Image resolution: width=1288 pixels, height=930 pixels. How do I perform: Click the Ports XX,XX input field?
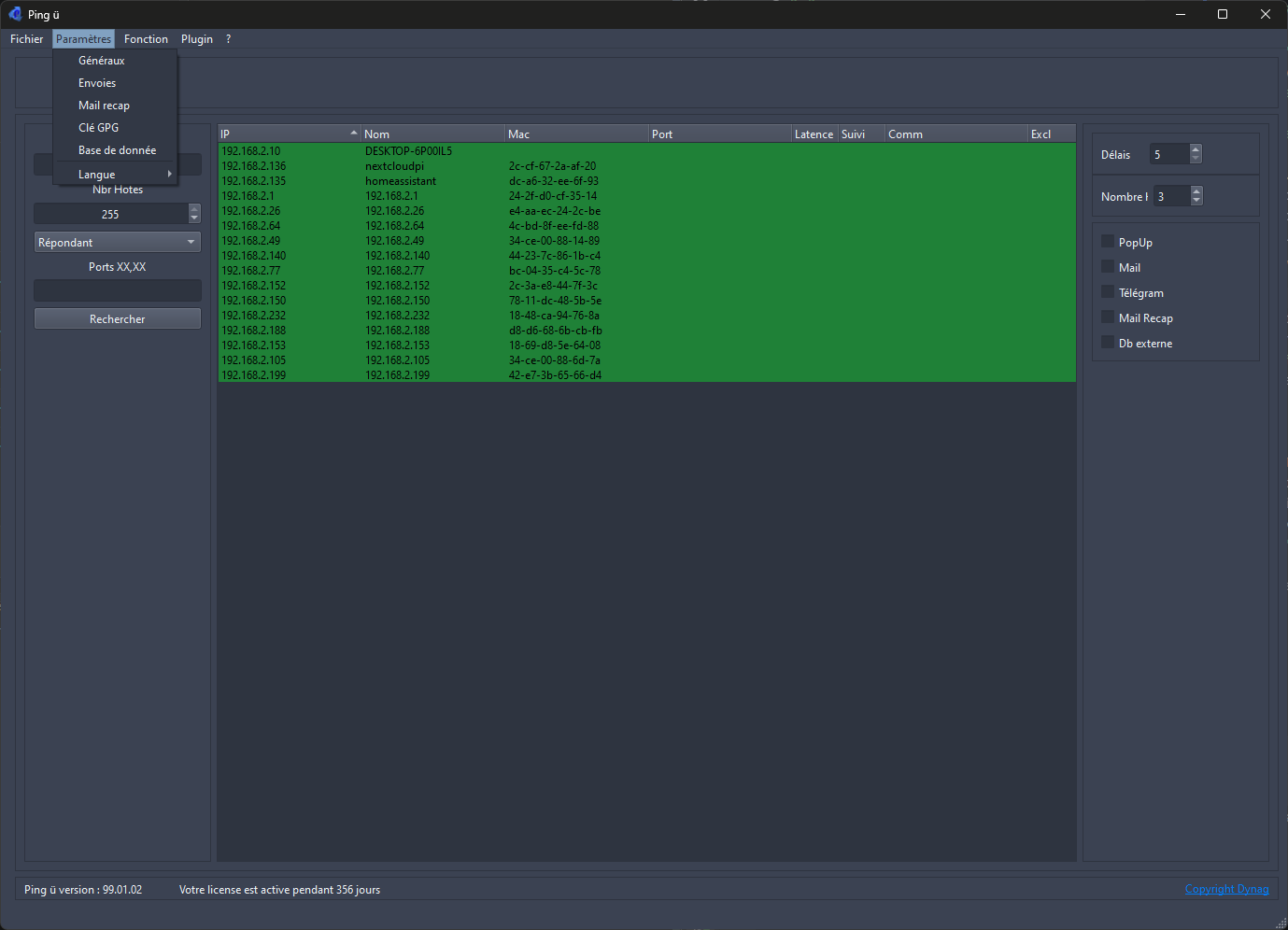(118, 291)
